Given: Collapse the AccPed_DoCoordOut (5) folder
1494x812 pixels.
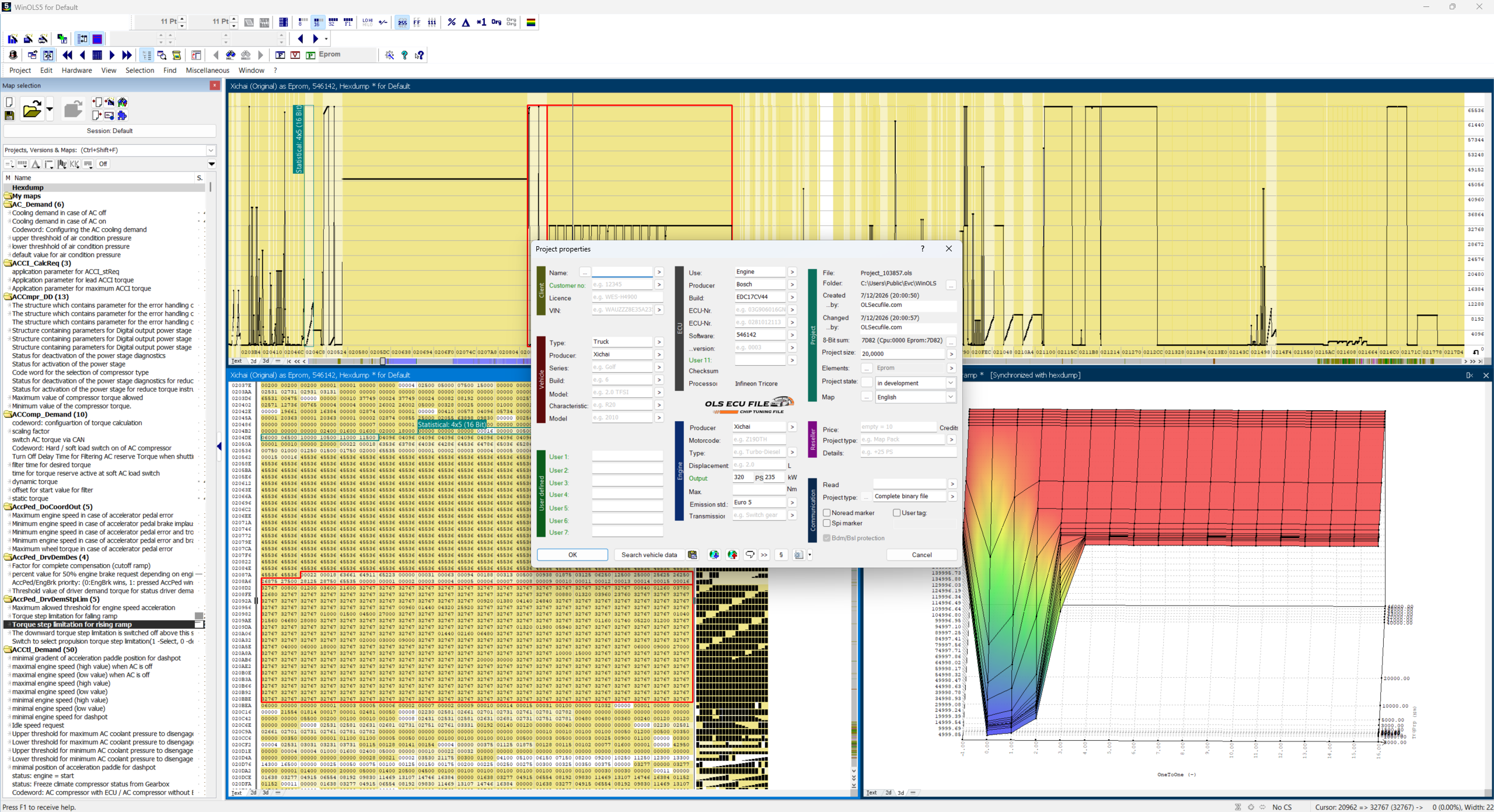Looking at the screenshot, I should 8,507.
